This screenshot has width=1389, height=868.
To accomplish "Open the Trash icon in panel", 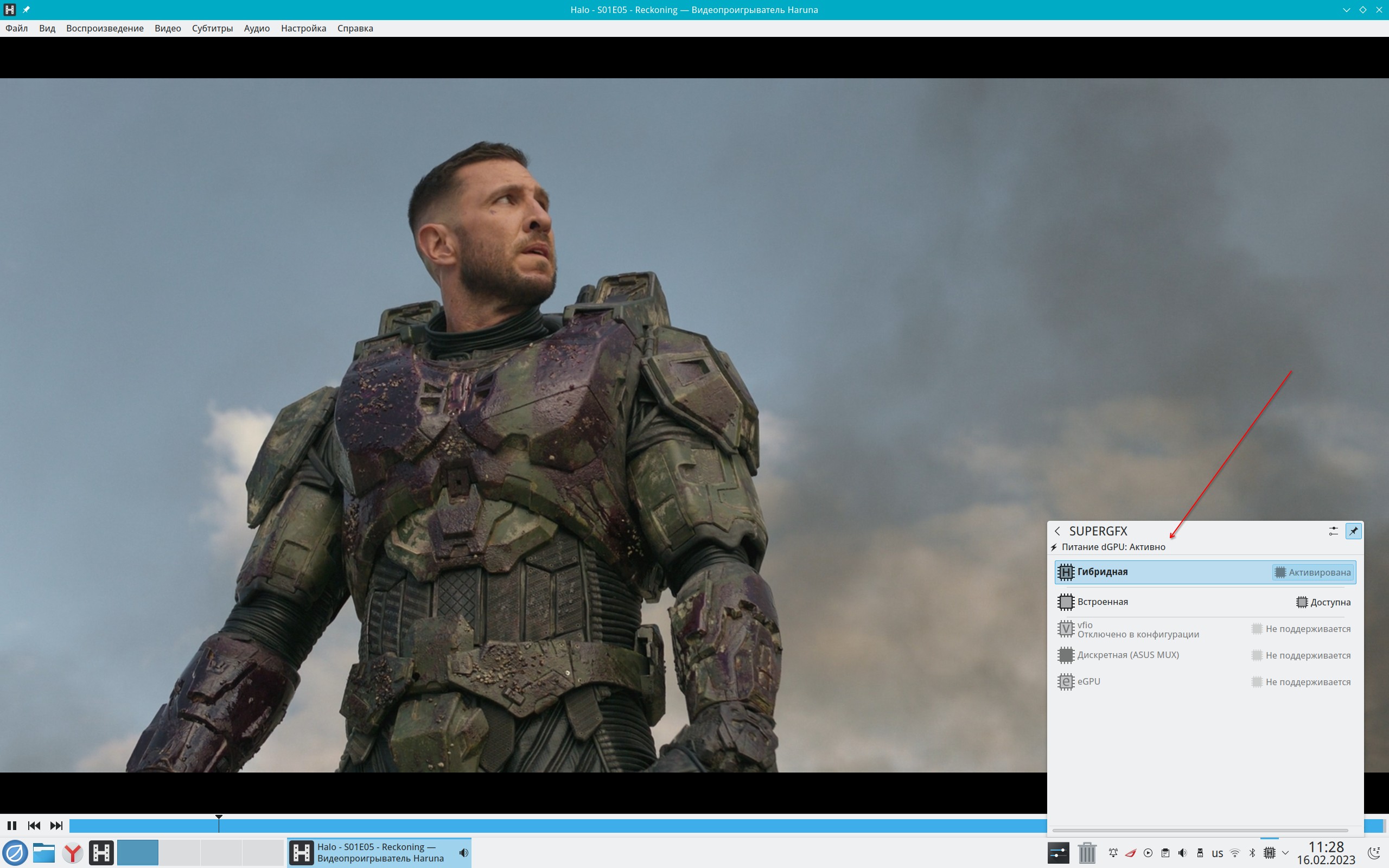I will tap(1087, 852).
